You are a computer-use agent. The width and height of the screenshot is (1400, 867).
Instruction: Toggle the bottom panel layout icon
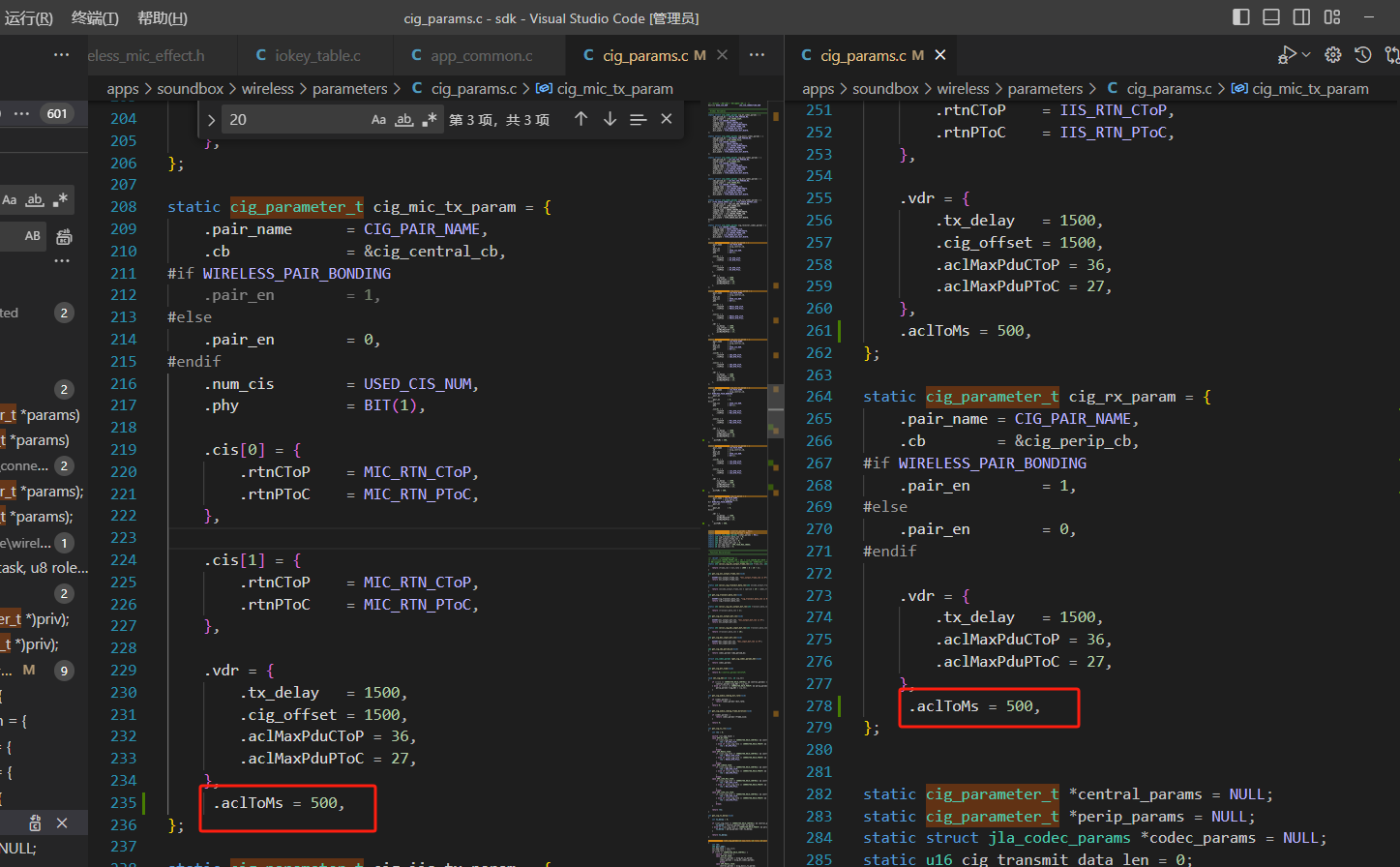pyautogui.click(x=1271, y=17)
